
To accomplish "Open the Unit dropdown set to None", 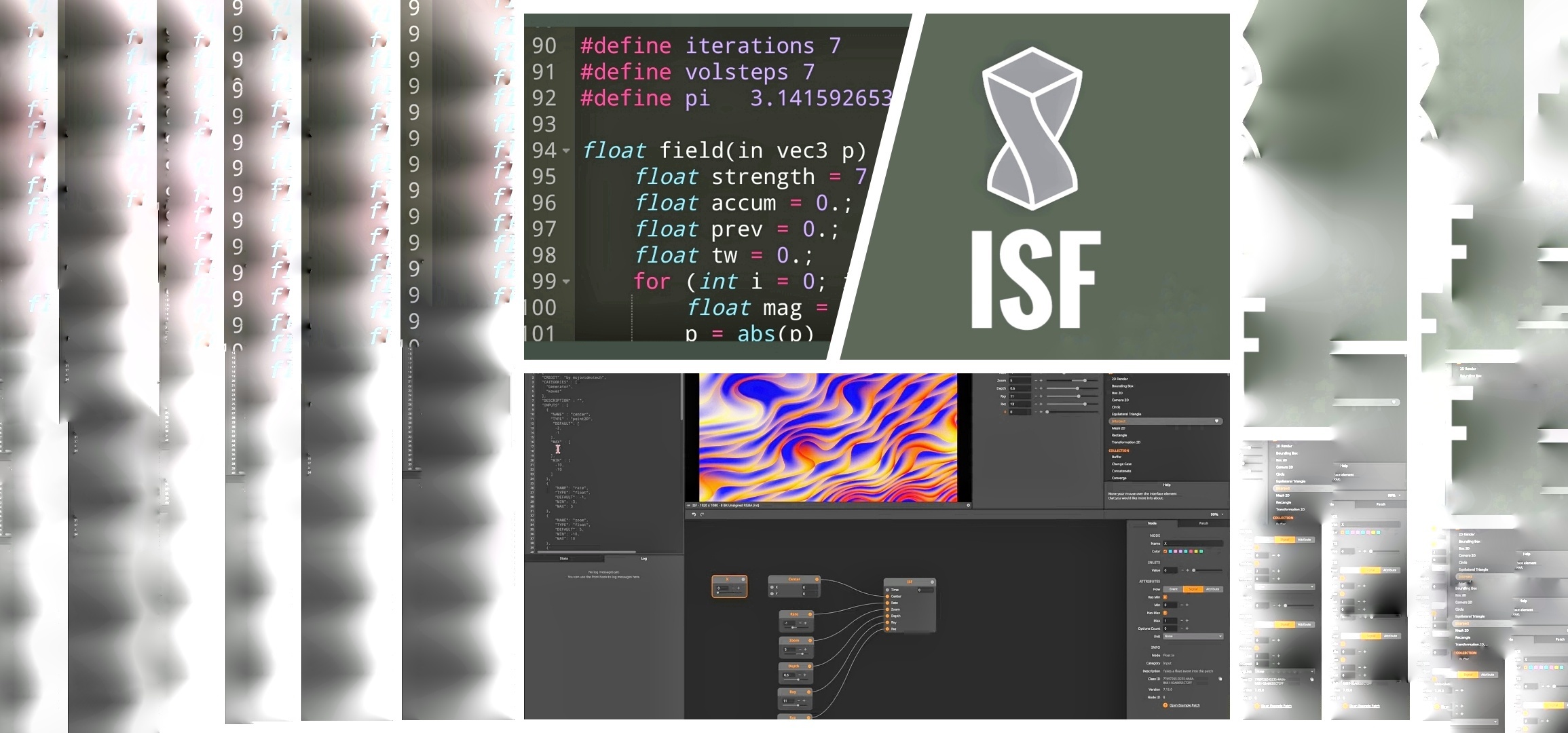I will click(x=1193, y=636).
